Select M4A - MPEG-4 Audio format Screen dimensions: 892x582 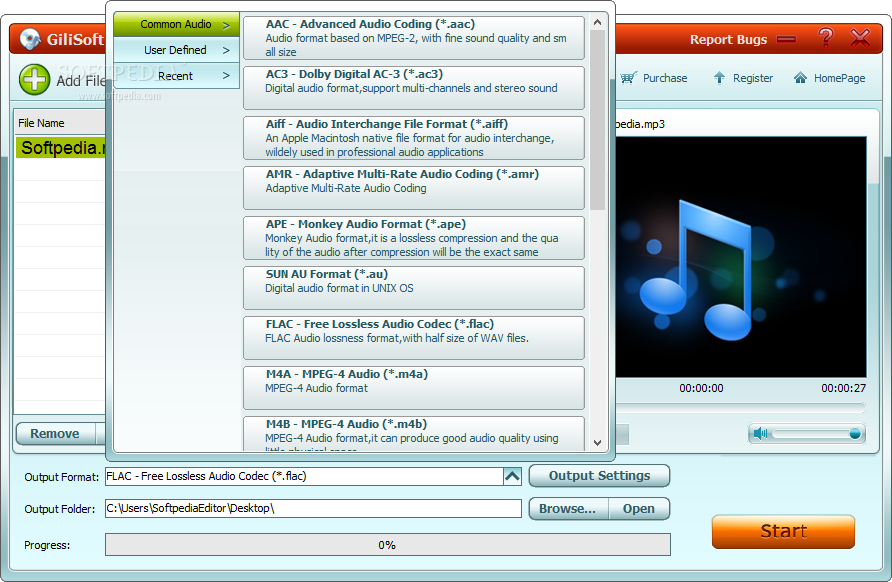pyautogui.click(x=414, y=388)
